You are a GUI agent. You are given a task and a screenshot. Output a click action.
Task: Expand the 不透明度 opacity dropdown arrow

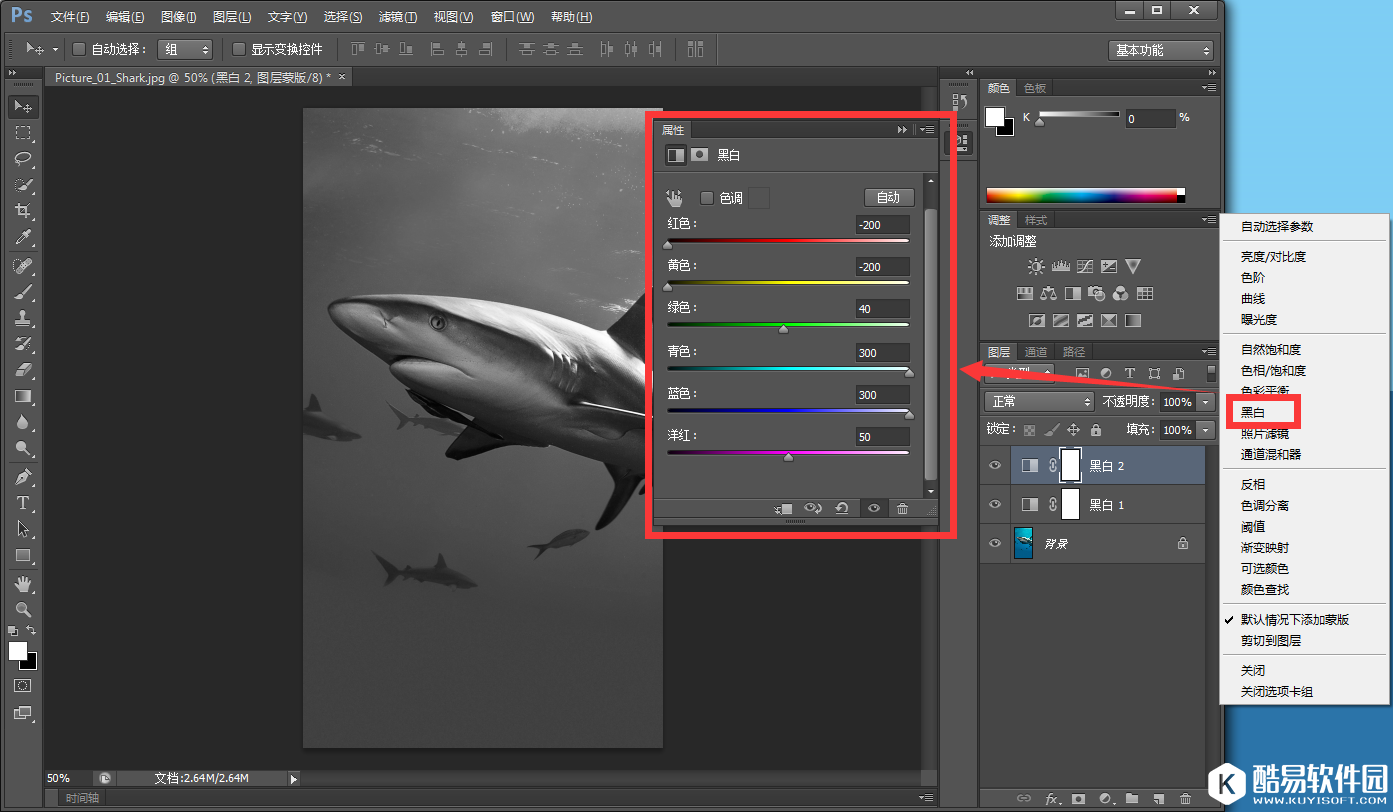pyautogui.click(x=1206, y=401)
